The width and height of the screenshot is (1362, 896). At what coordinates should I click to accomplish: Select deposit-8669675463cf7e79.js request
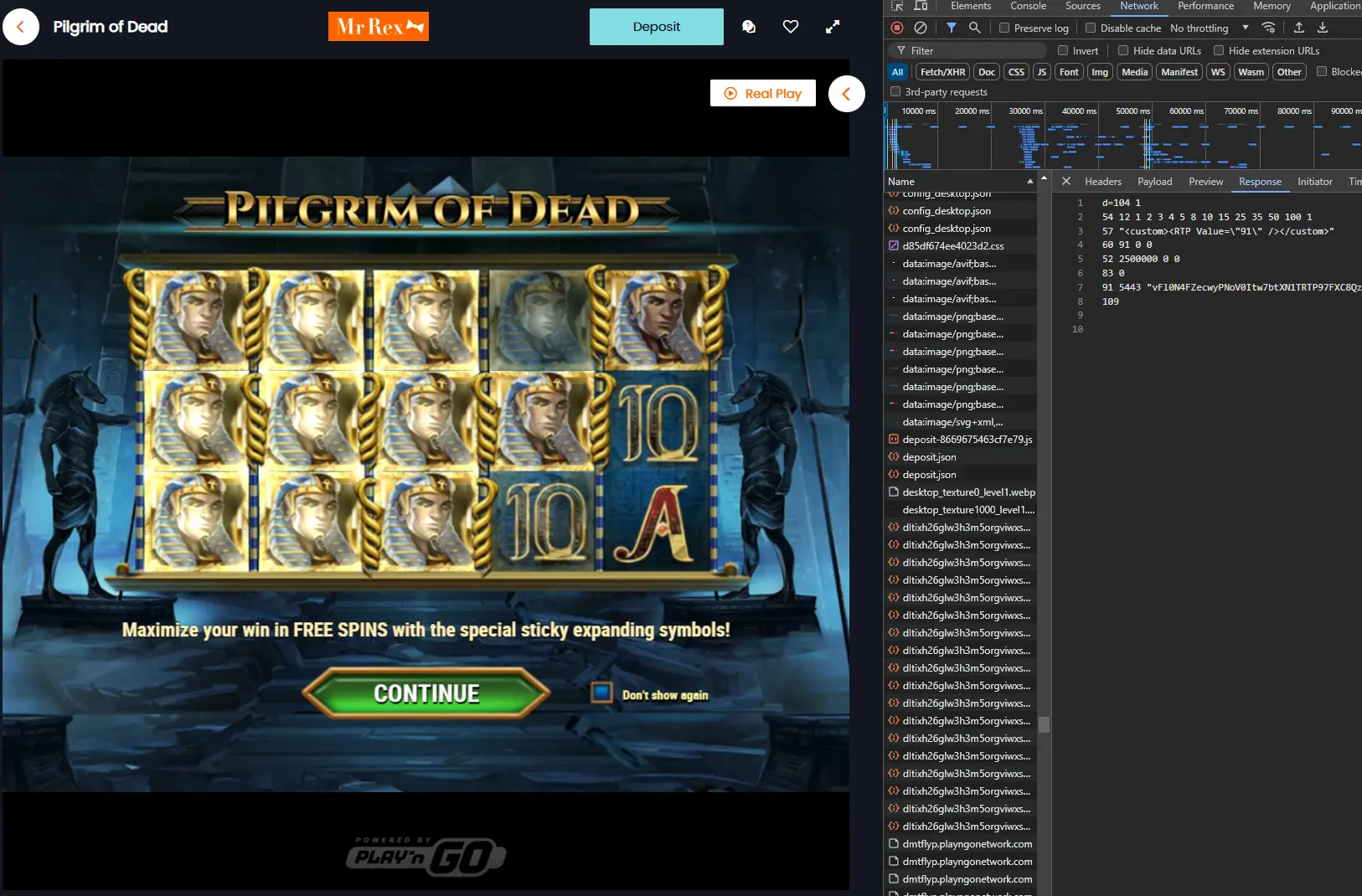(x=962, y=440)
